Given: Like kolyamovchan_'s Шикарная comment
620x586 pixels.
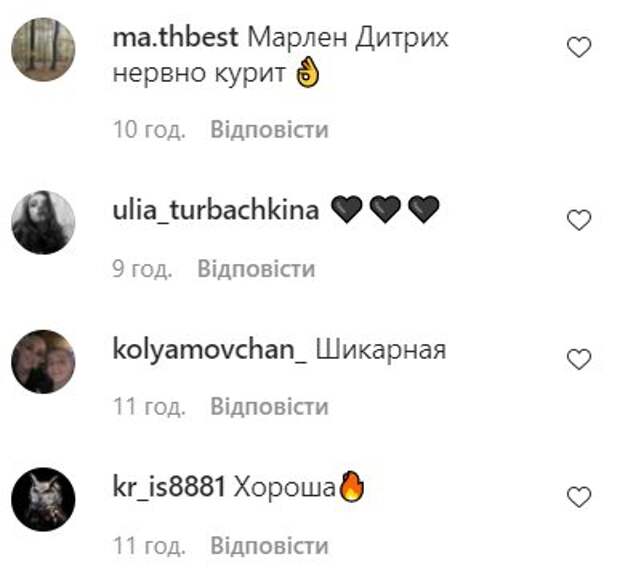Looking at the screenshot, I should 579,359.
